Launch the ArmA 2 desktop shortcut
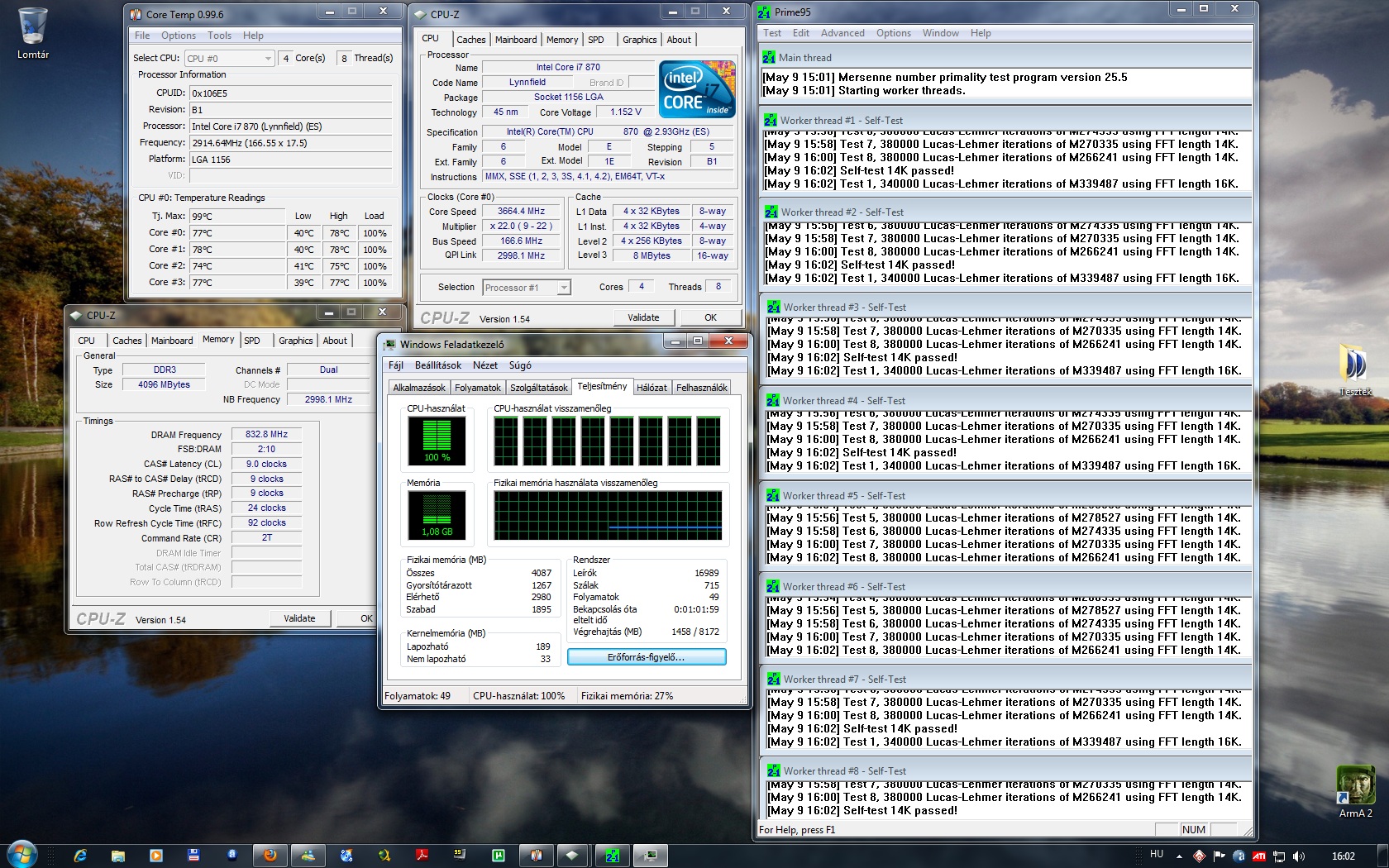This screenshot has height=868, width=1389. point(1355,792)
